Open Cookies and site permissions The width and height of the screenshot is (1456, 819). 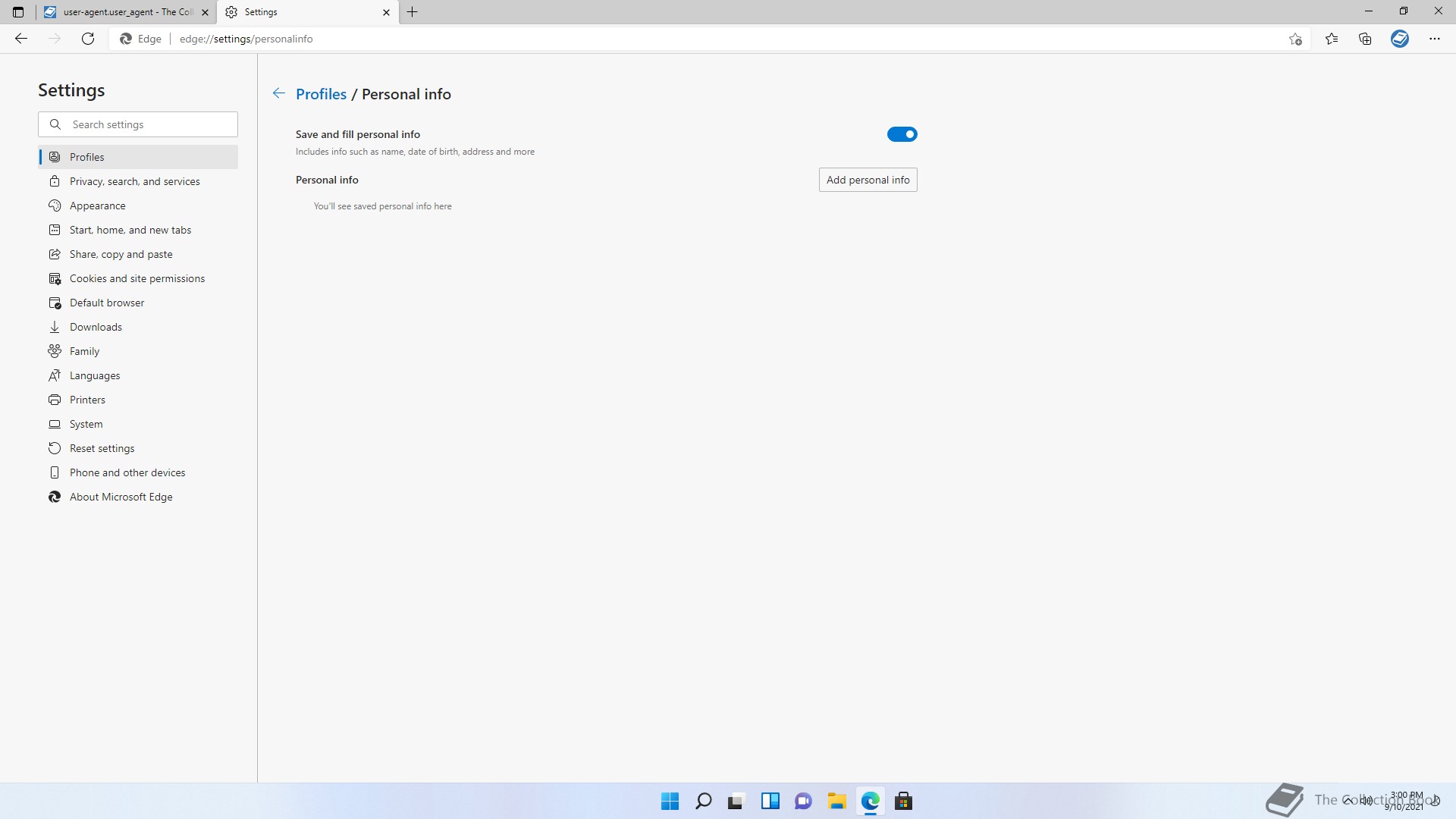pos(136,278)
